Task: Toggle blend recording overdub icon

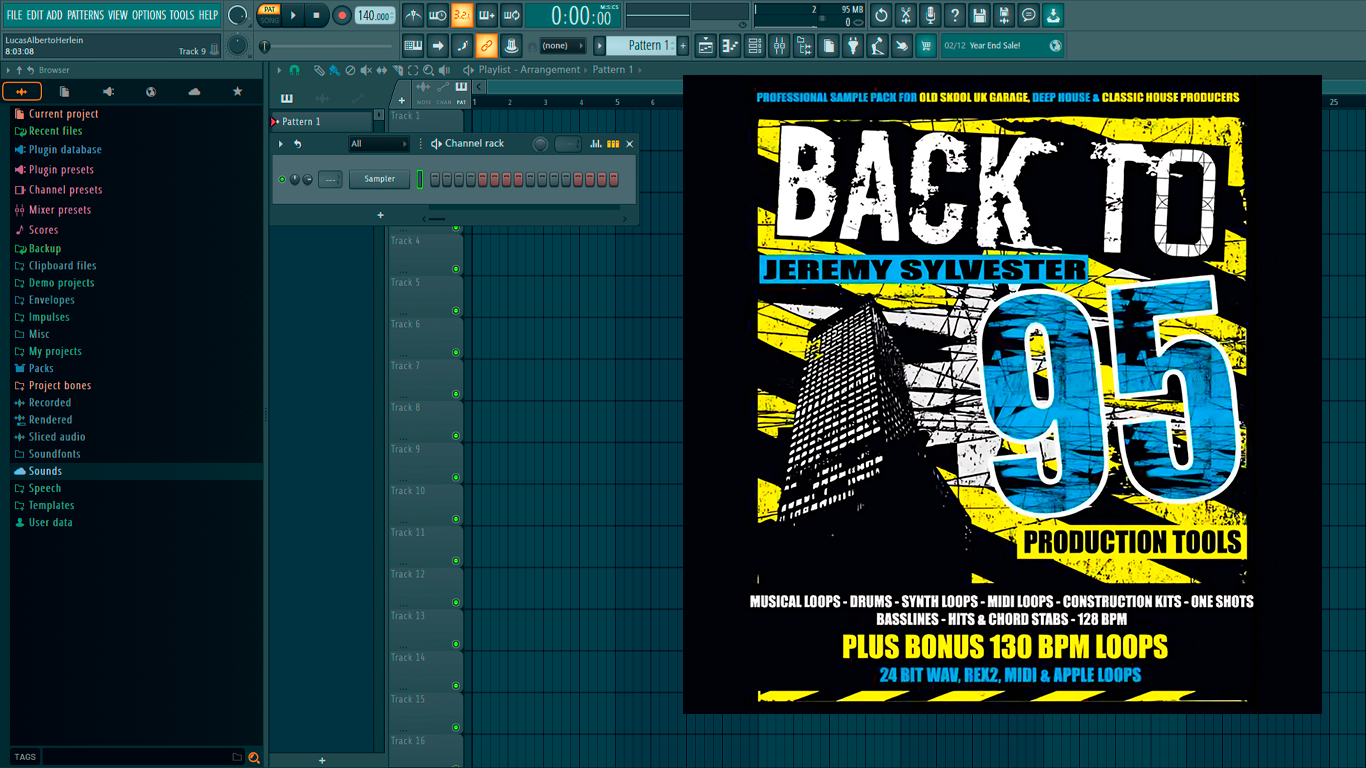Action: [x=487, y=15]
